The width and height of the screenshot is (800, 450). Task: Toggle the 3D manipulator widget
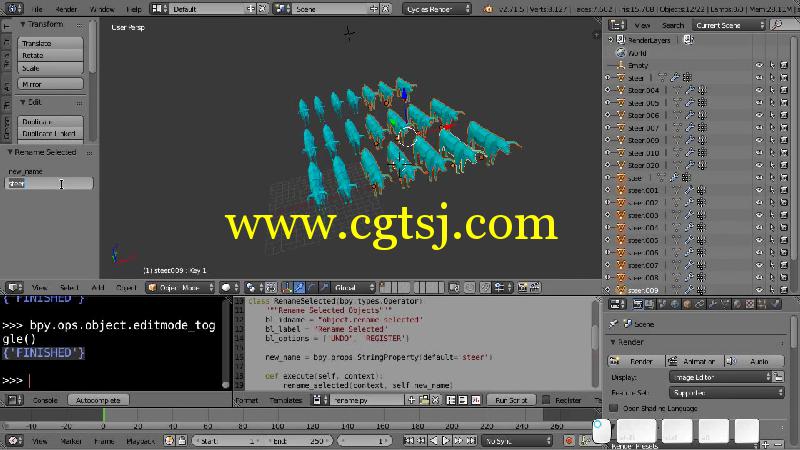pyautogui.click(x=287, y=288)
